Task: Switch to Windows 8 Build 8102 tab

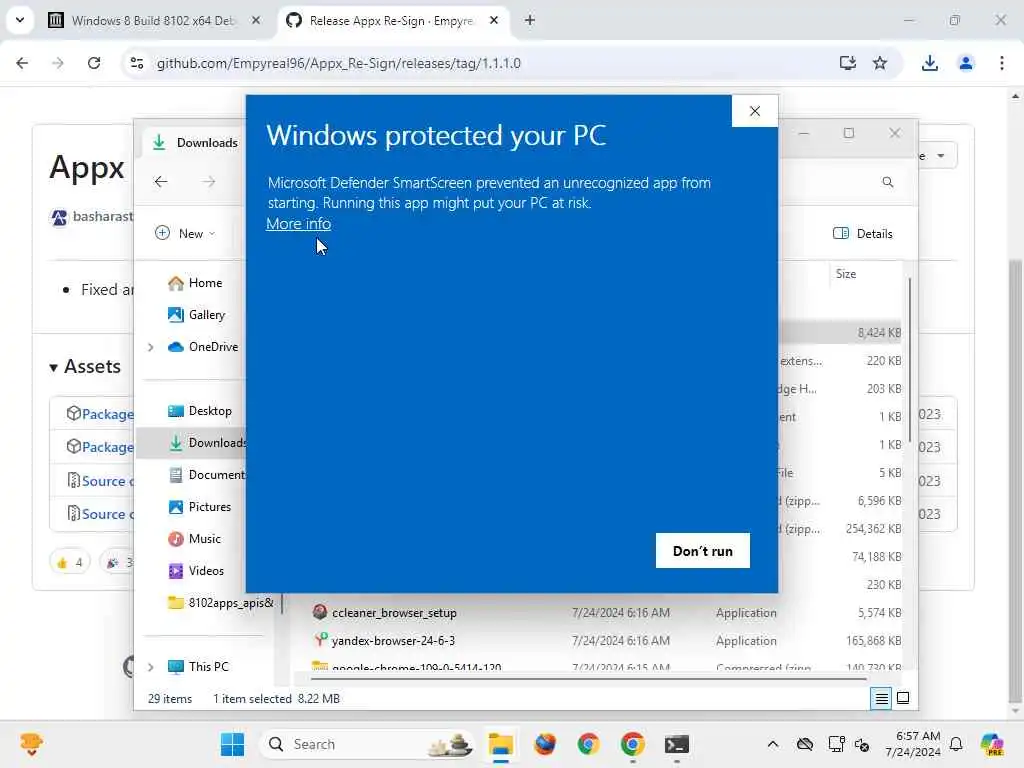Action: [x=154, y=21]
